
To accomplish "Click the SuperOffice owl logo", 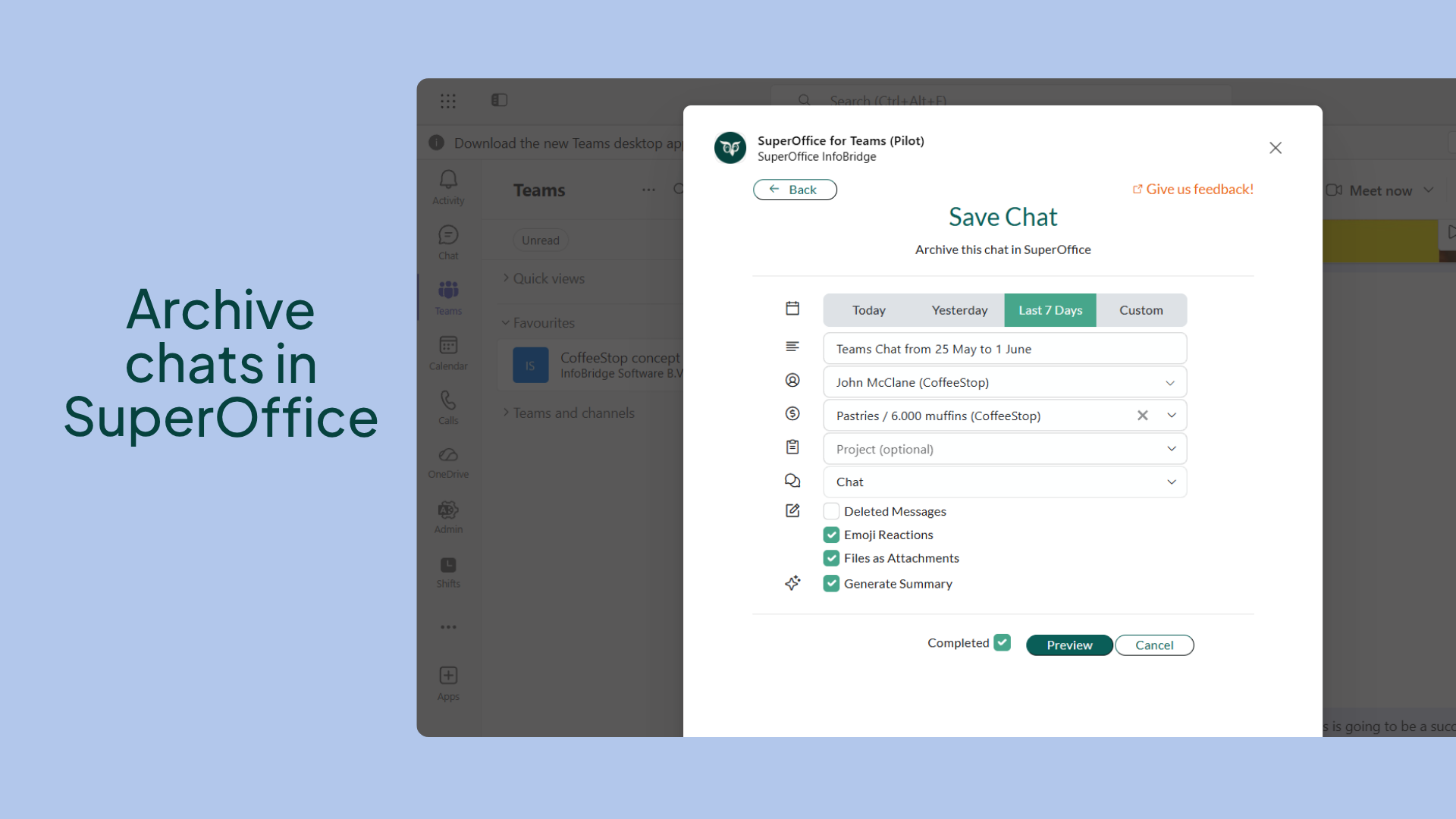I will 730,148.
